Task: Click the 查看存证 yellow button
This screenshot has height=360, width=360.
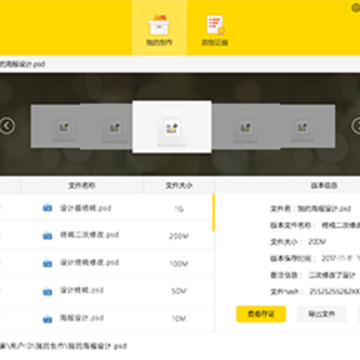Action: point(261,314)
